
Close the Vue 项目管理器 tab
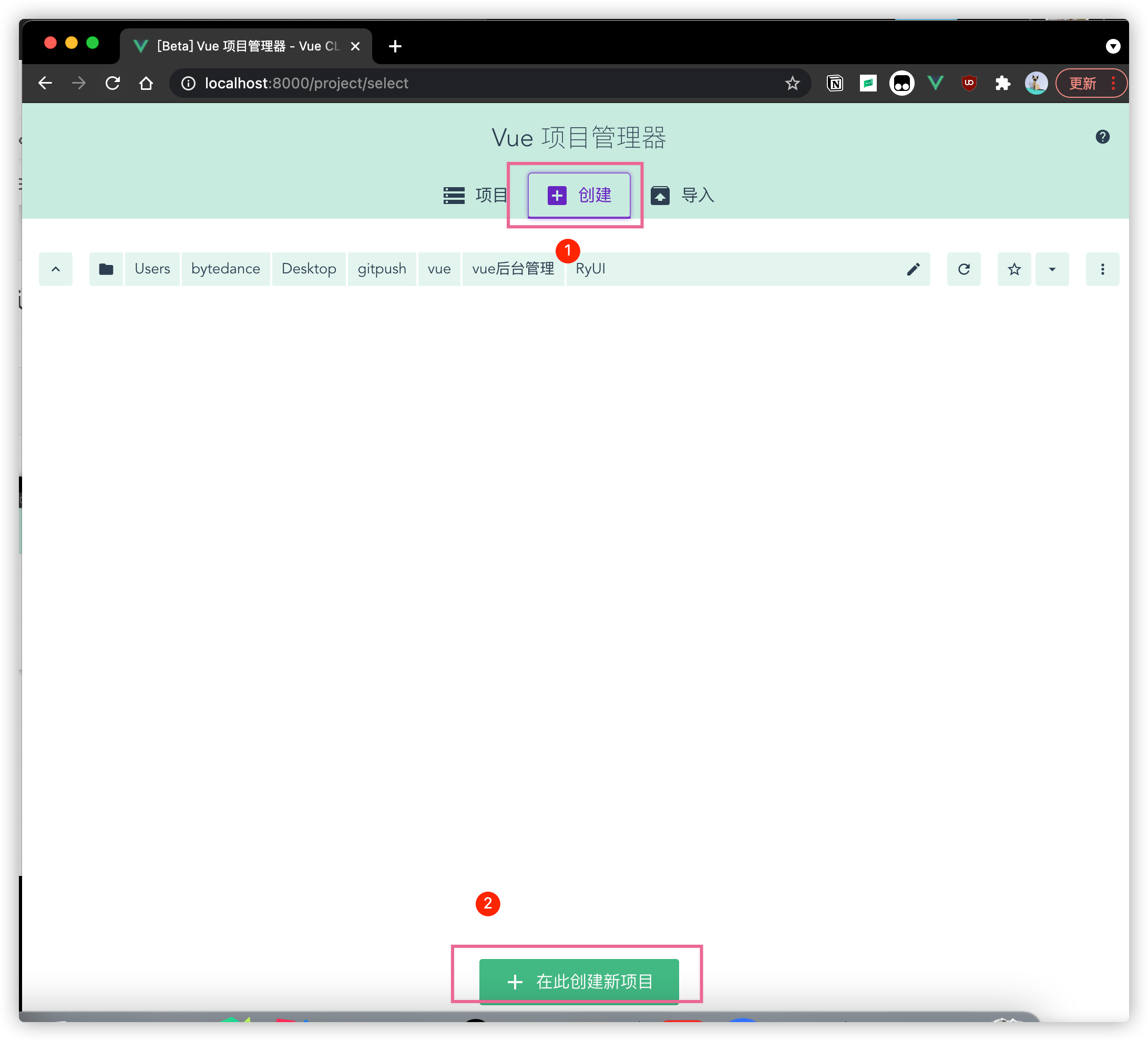[x=355, y=46]
